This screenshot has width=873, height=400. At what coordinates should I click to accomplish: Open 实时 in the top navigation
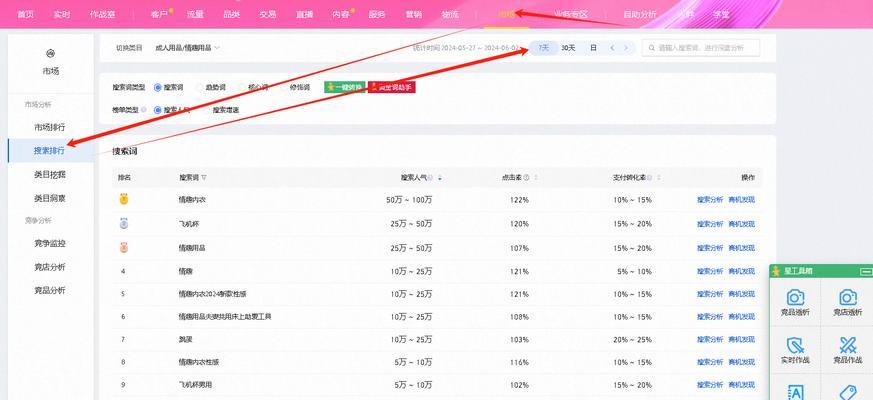coord(62,14)
